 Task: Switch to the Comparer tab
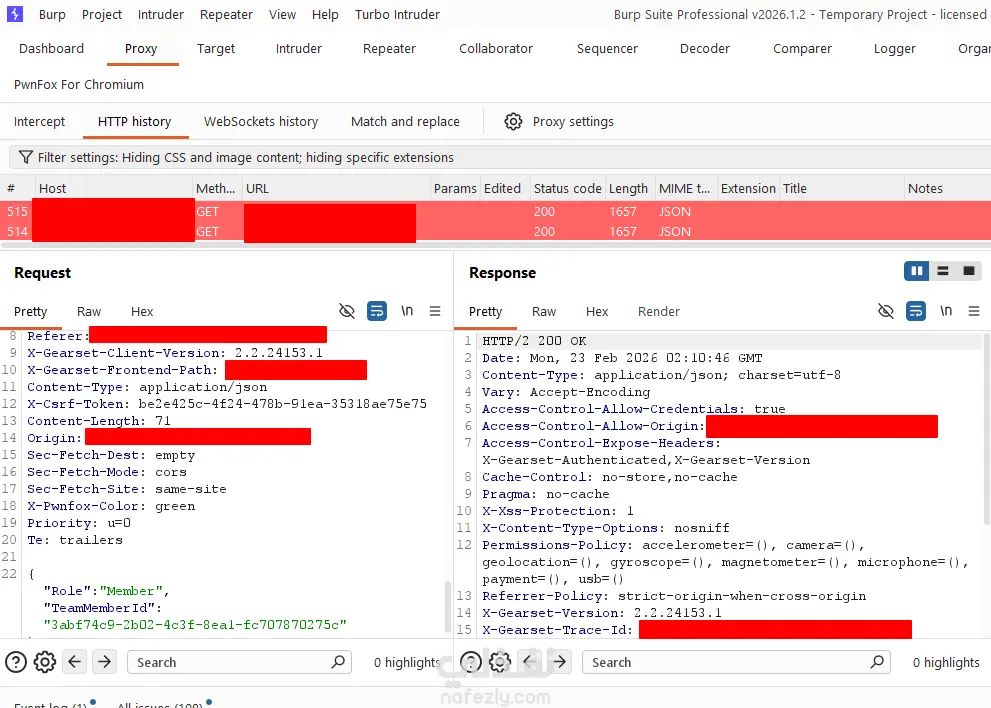click(x=802, y=49)
